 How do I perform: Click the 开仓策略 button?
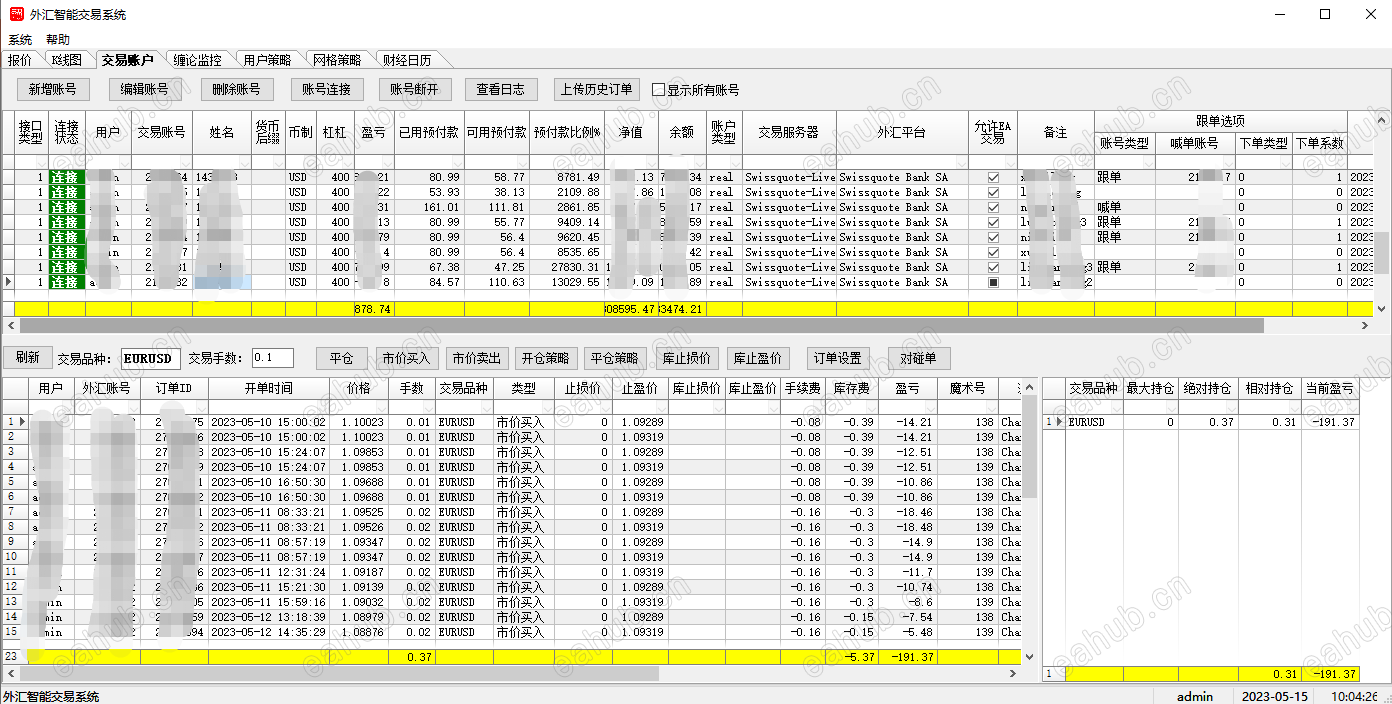tap(545, 358)
